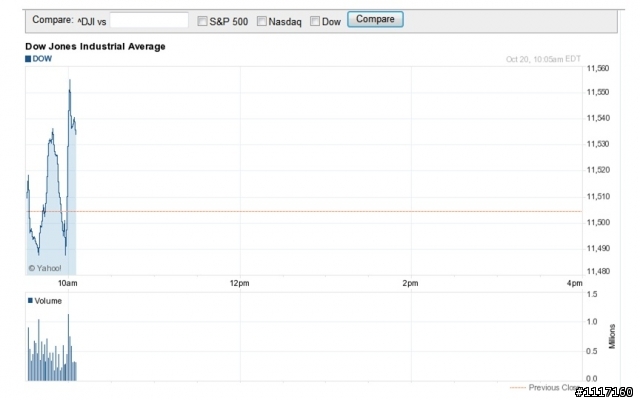Click the "Dow Jones Industrial Average" title
Screen dimensions: 640x400
[x=95, y=47]
